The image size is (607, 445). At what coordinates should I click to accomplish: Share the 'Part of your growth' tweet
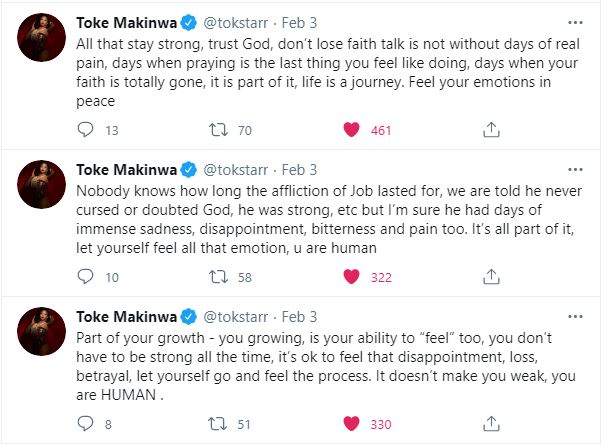pyautogui.click(x=491, y=425)
